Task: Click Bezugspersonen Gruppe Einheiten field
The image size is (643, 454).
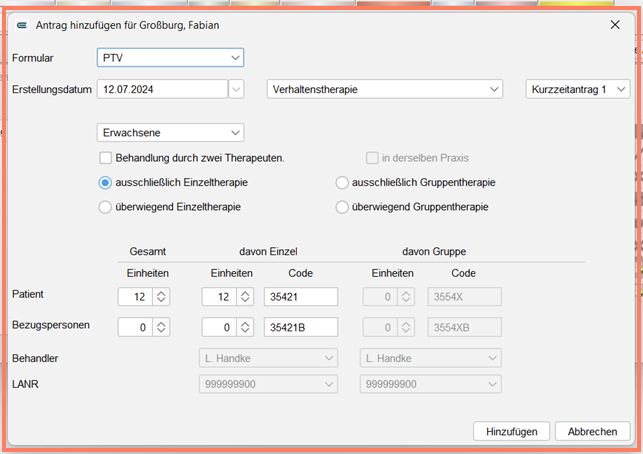Action: (380, 327)
